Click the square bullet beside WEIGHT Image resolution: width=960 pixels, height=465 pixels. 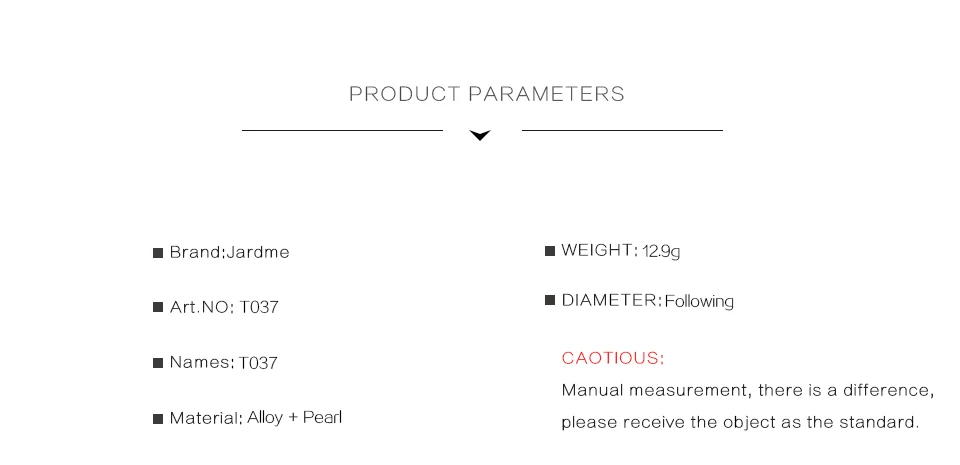[x=550, y=251]
